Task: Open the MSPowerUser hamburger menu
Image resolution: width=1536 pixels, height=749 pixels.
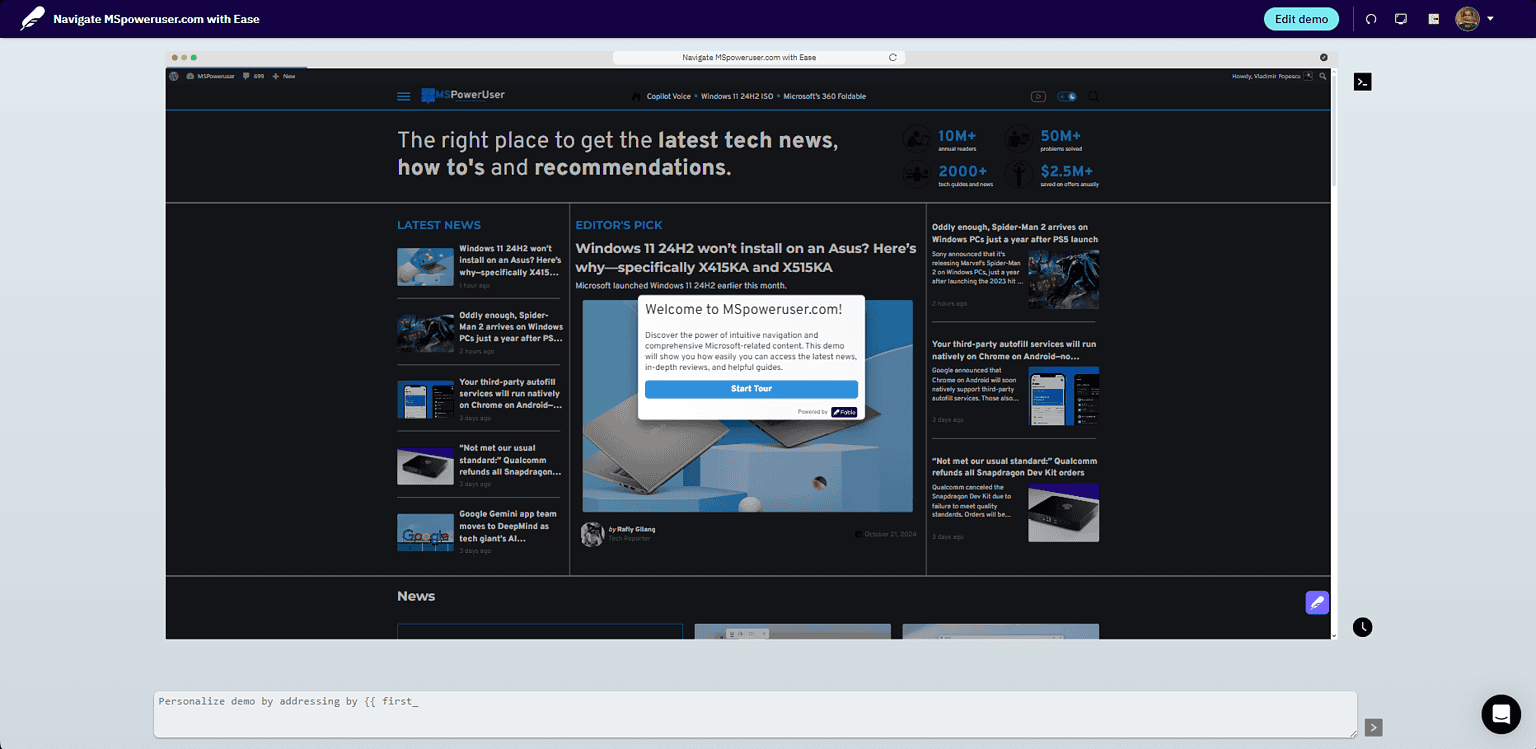Action: point(404,97)
